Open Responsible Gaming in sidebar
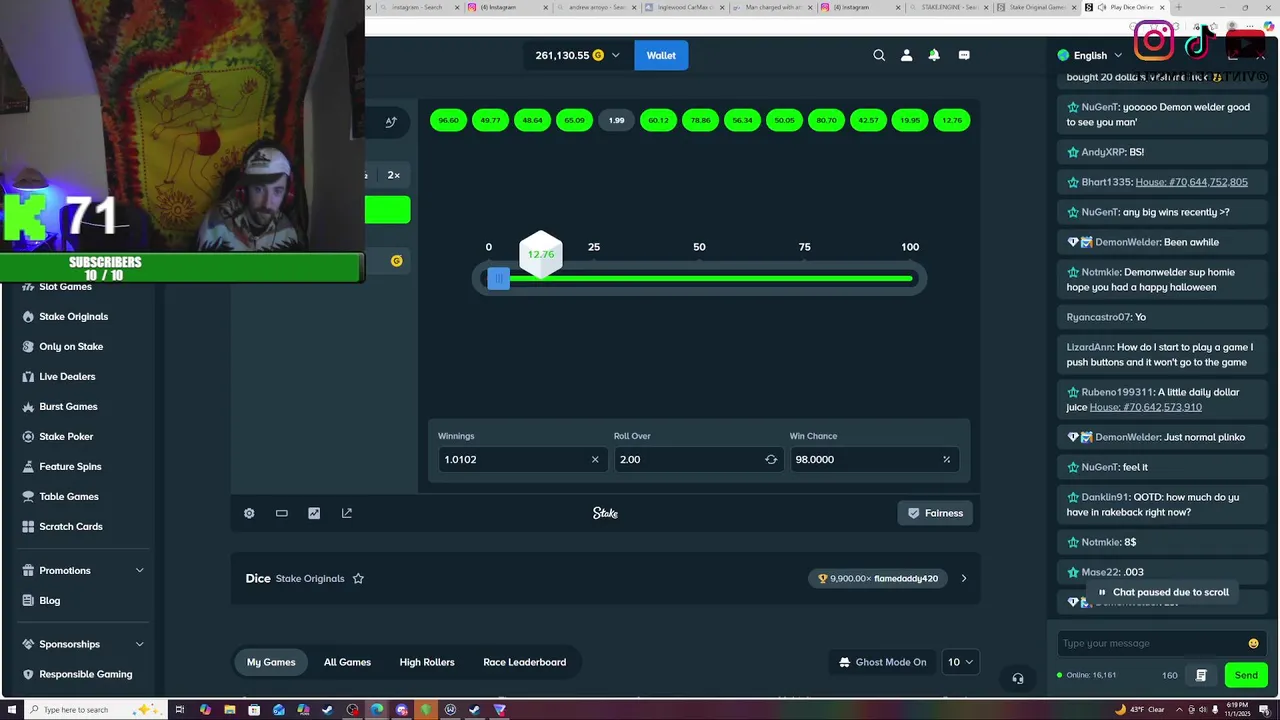The image size is (1280, 720). [x=85, y=674]
